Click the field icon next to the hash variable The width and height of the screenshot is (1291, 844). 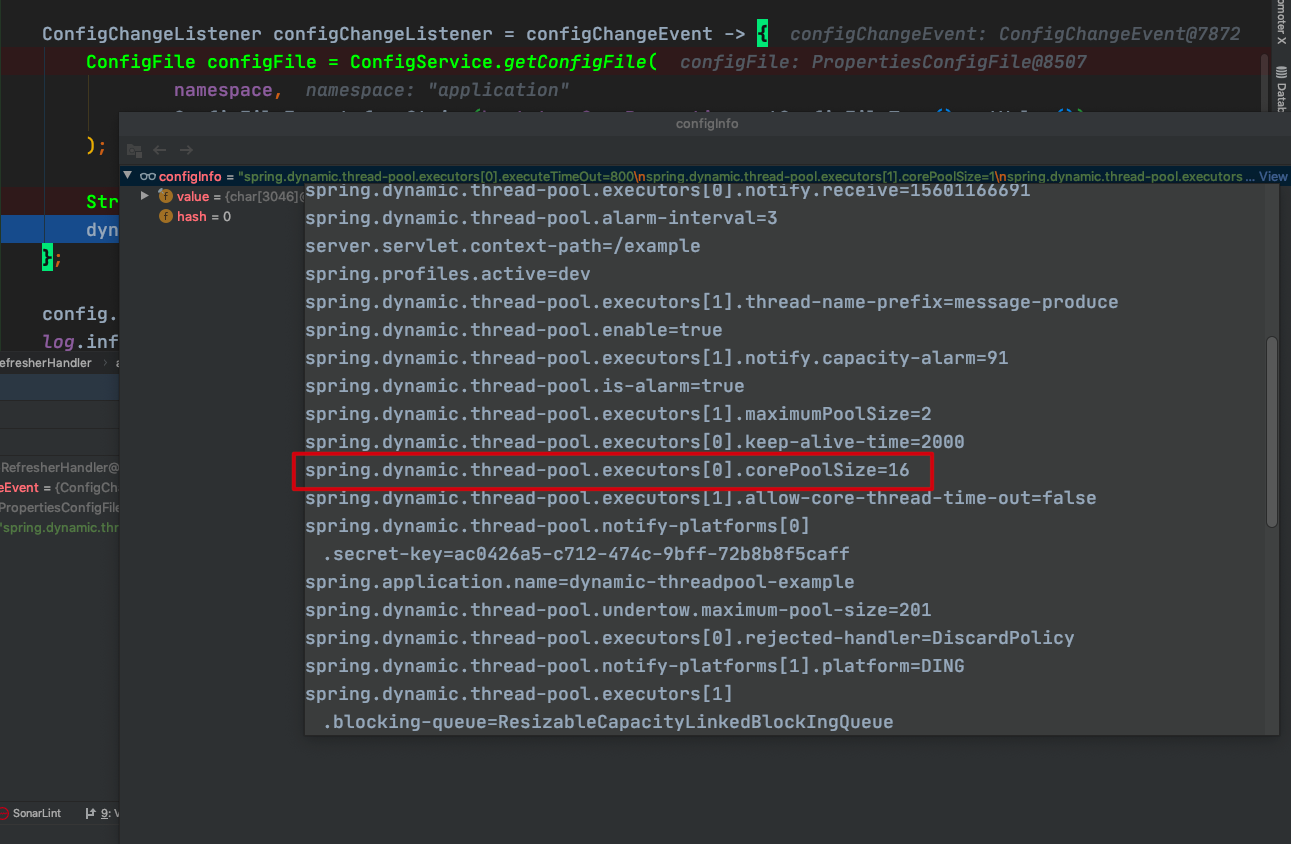click(x=166, y=216)
